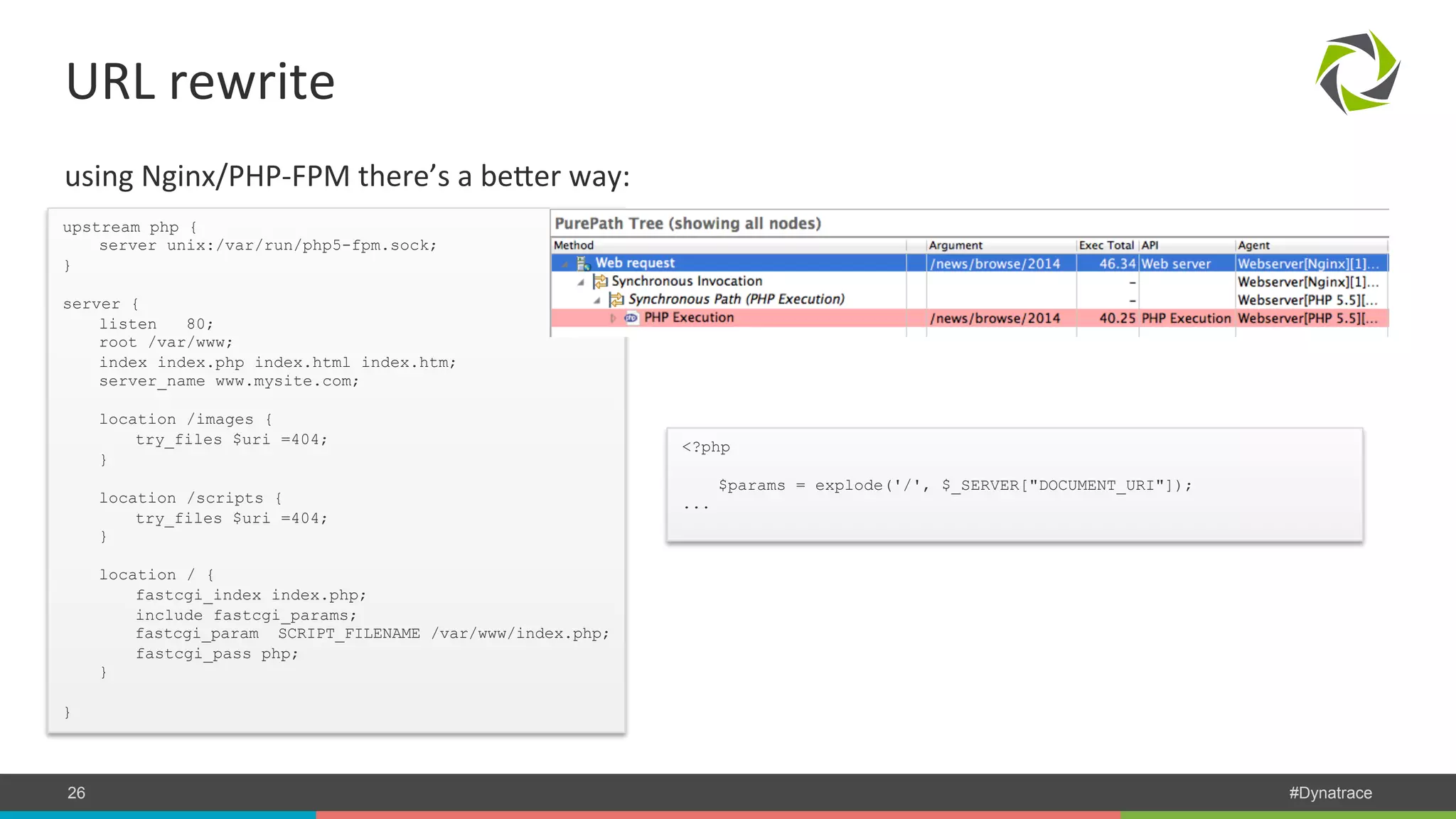Viewport: 1456px width, 819px height.
Task: Click the '$params = explode' code line
Action: (x=955, y=486)
